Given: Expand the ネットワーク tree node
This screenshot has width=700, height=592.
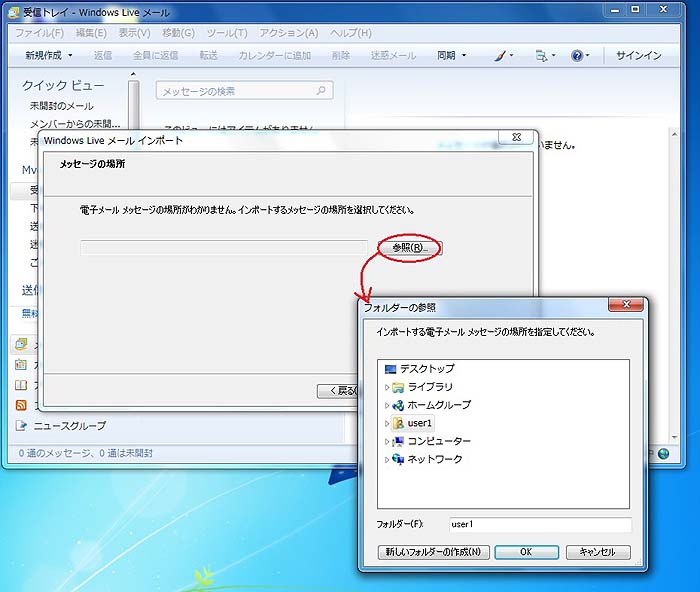Looking at the screenshot, I should tap(387, 459).
